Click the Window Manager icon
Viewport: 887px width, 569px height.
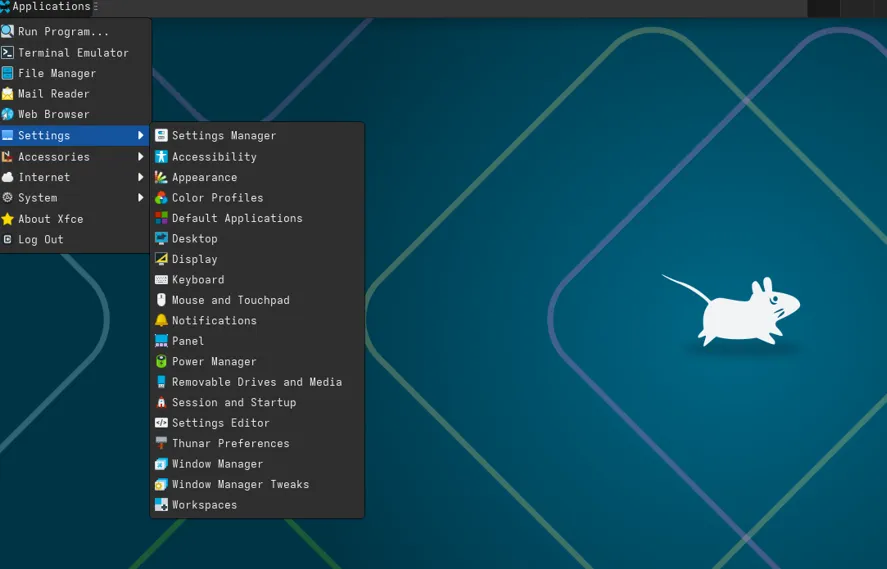[161, 464]
